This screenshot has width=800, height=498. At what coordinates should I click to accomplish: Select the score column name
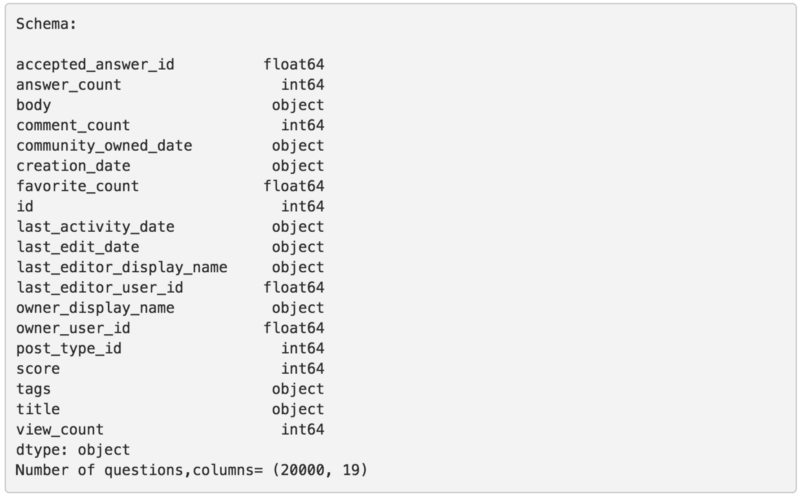point(38,368)
